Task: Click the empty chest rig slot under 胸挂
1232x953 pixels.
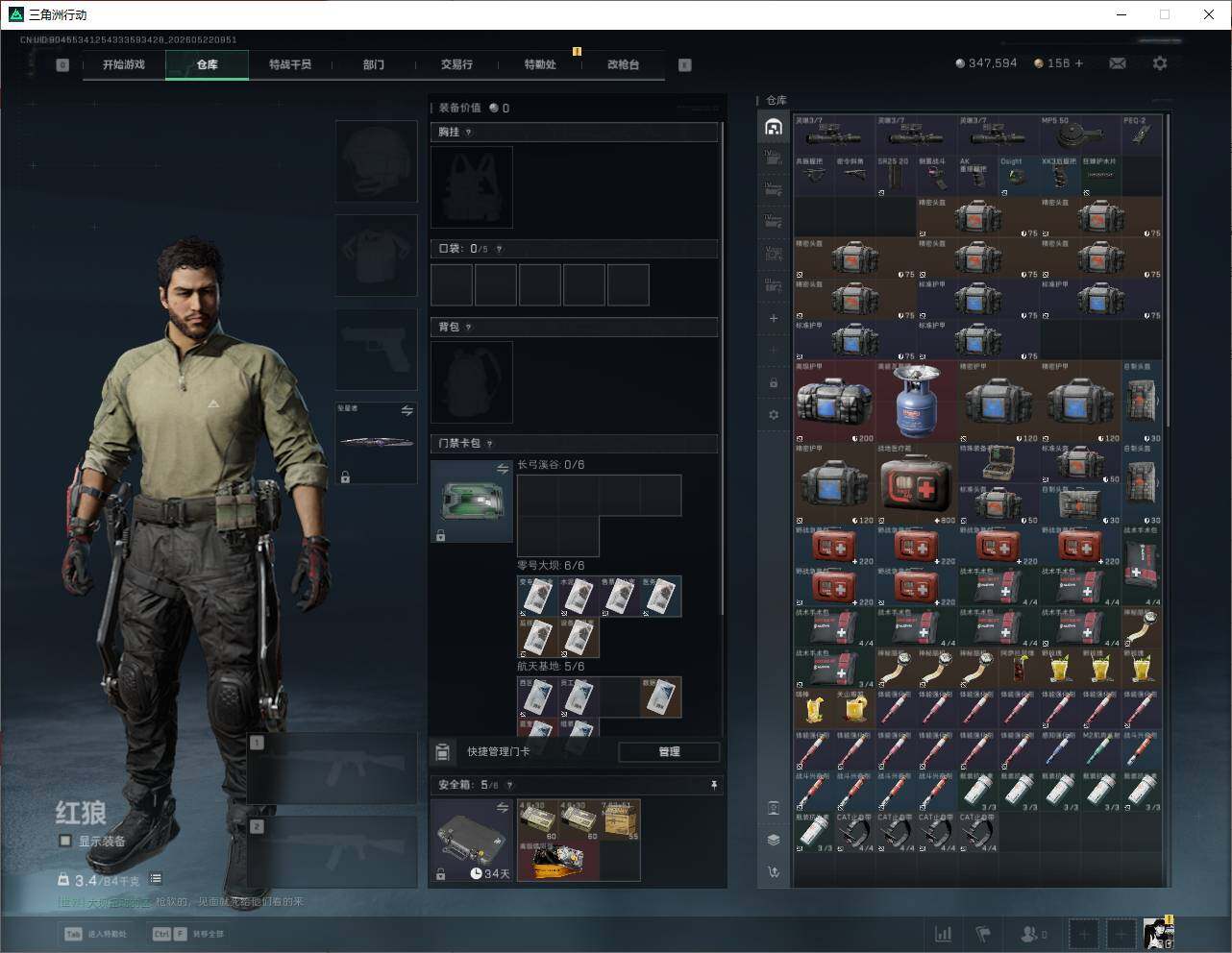Action: (x=472, y=187)
